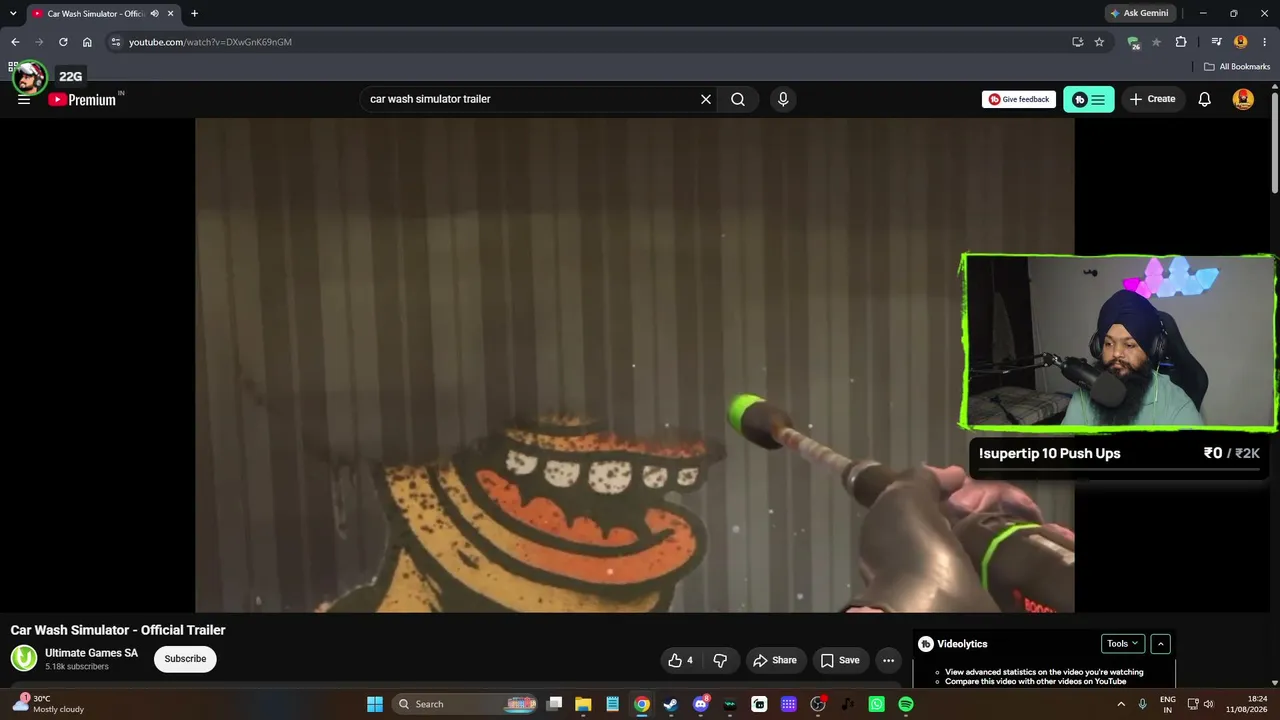
Task: Mute the tab via speaker icon
Action: [154, 13]
